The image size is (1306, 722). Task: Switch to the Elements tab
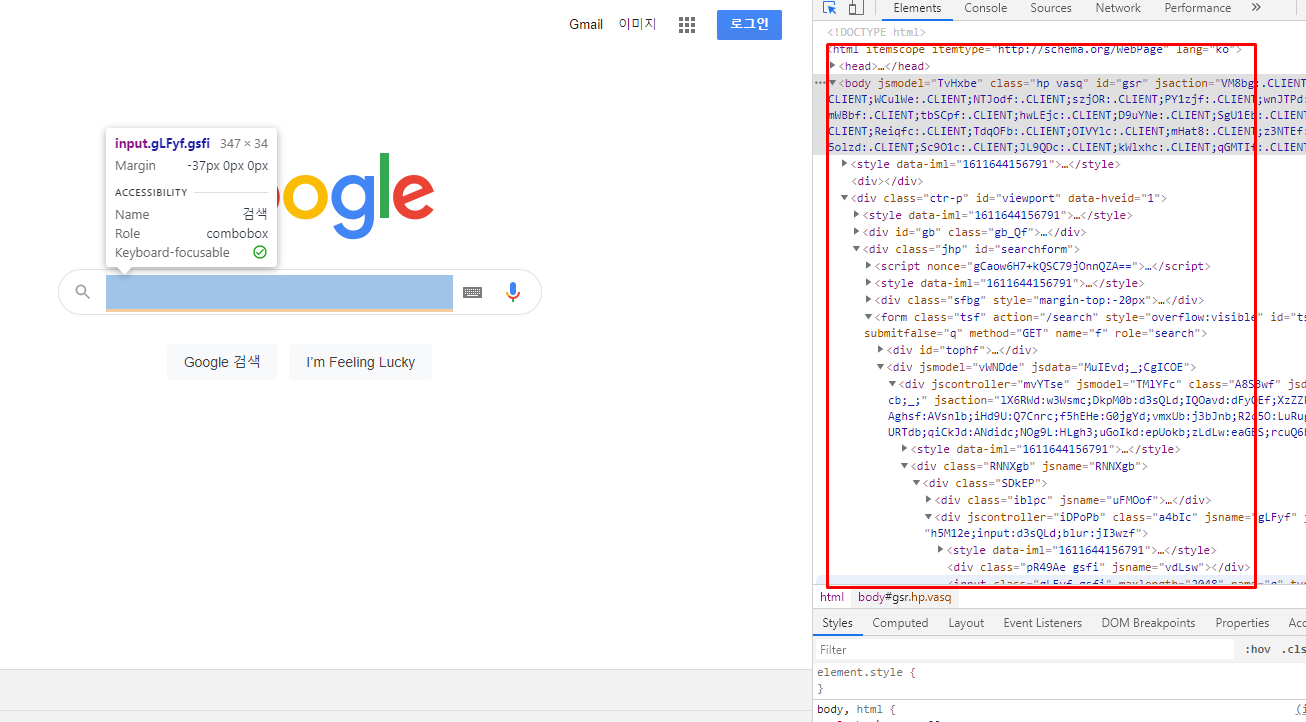pyautogui.click(x=917, y=8)
